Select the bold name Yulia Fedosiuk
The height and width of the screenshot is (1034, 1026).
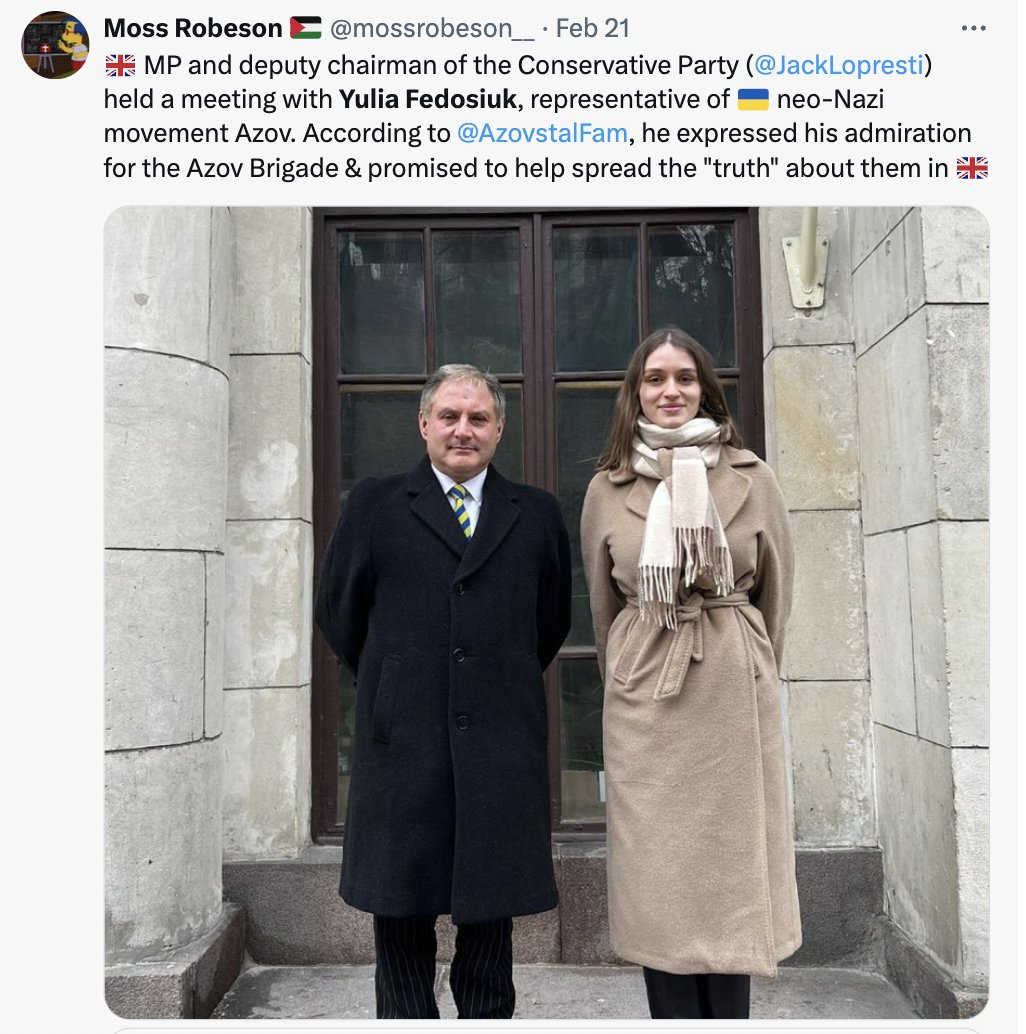427,100
